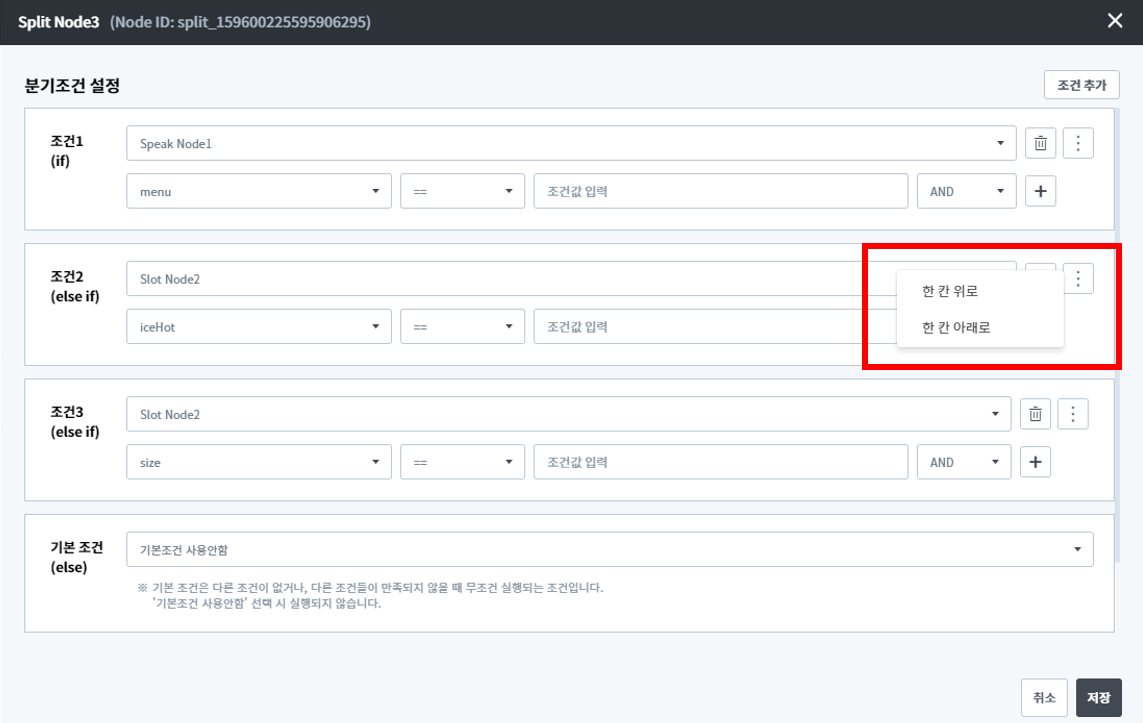This screenshot has width=1143, height=723.
Task: Open the Speak Node1 dropdown
Action: [570, 144]
